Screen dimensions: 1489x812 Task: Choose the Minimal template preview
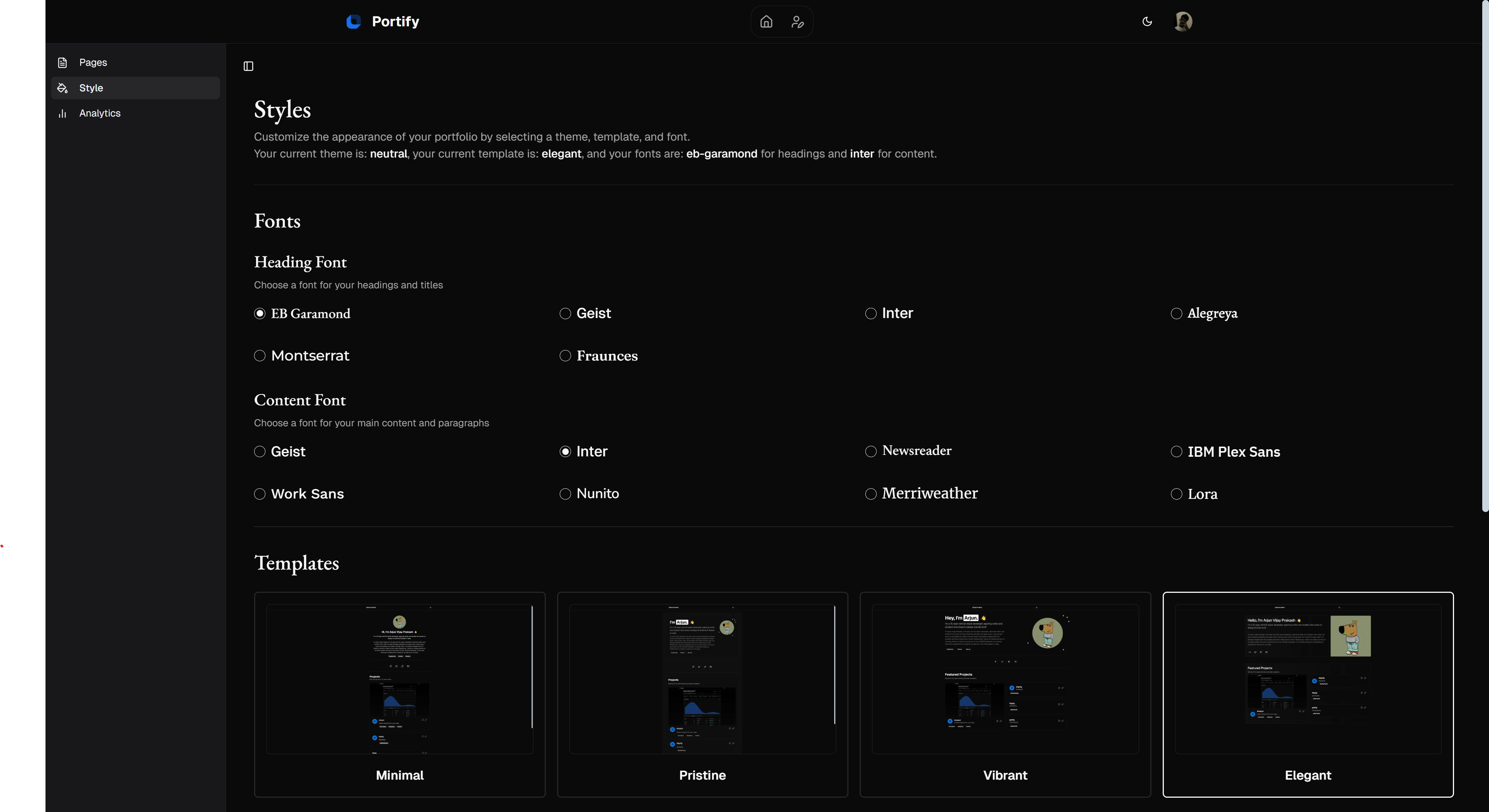400,679
